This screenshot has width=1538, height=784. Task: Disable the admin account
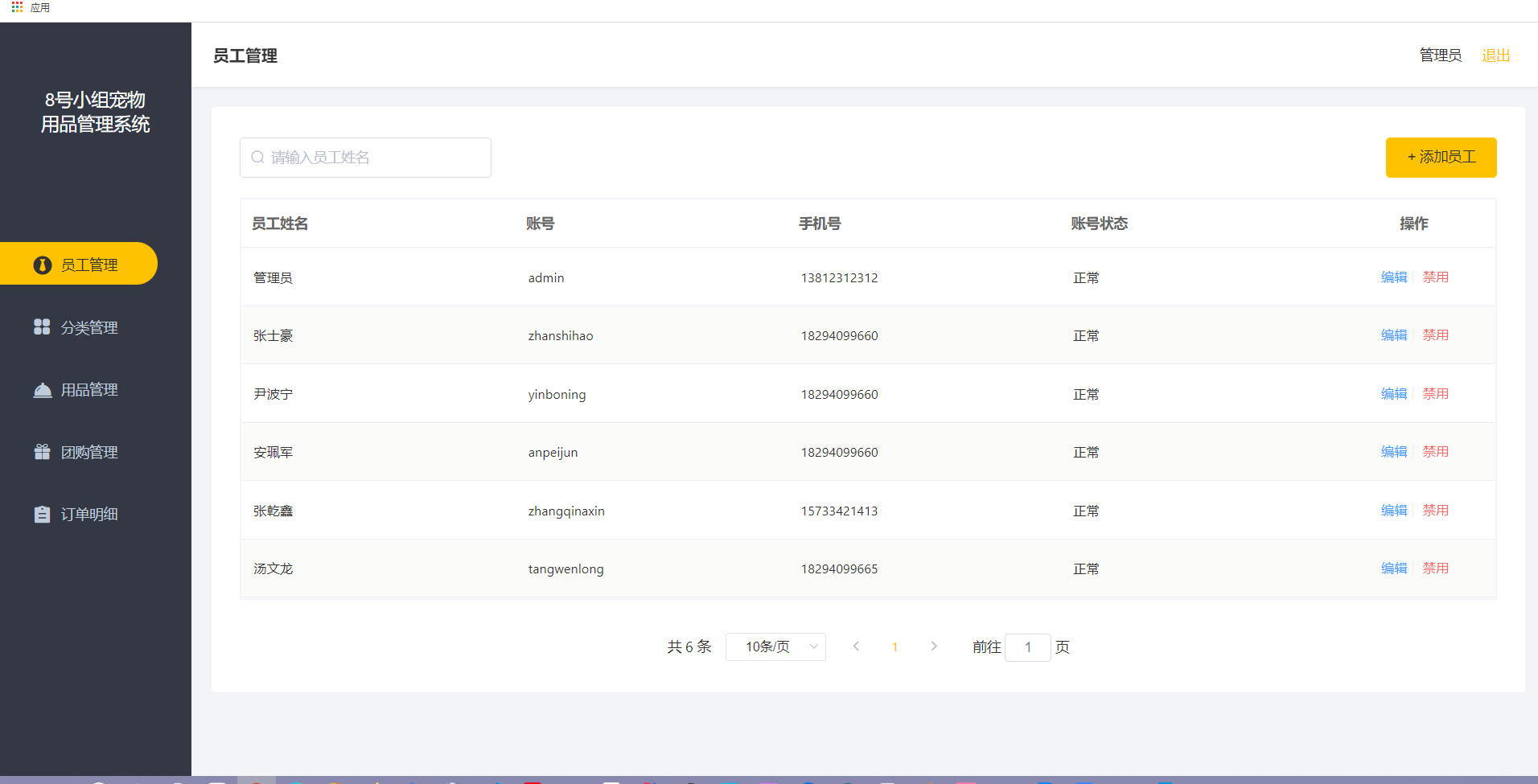[x=1436, y=277]
